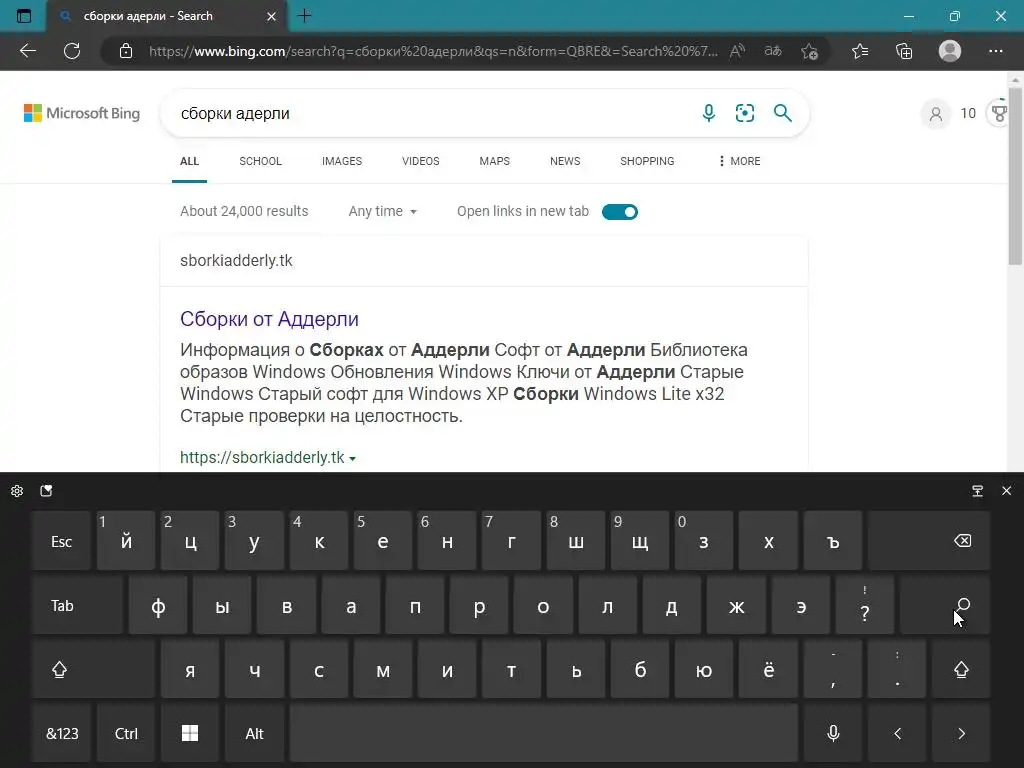Tap the Backspace key
Viewport: 1024px width, 768px height.
pos(929,541)
